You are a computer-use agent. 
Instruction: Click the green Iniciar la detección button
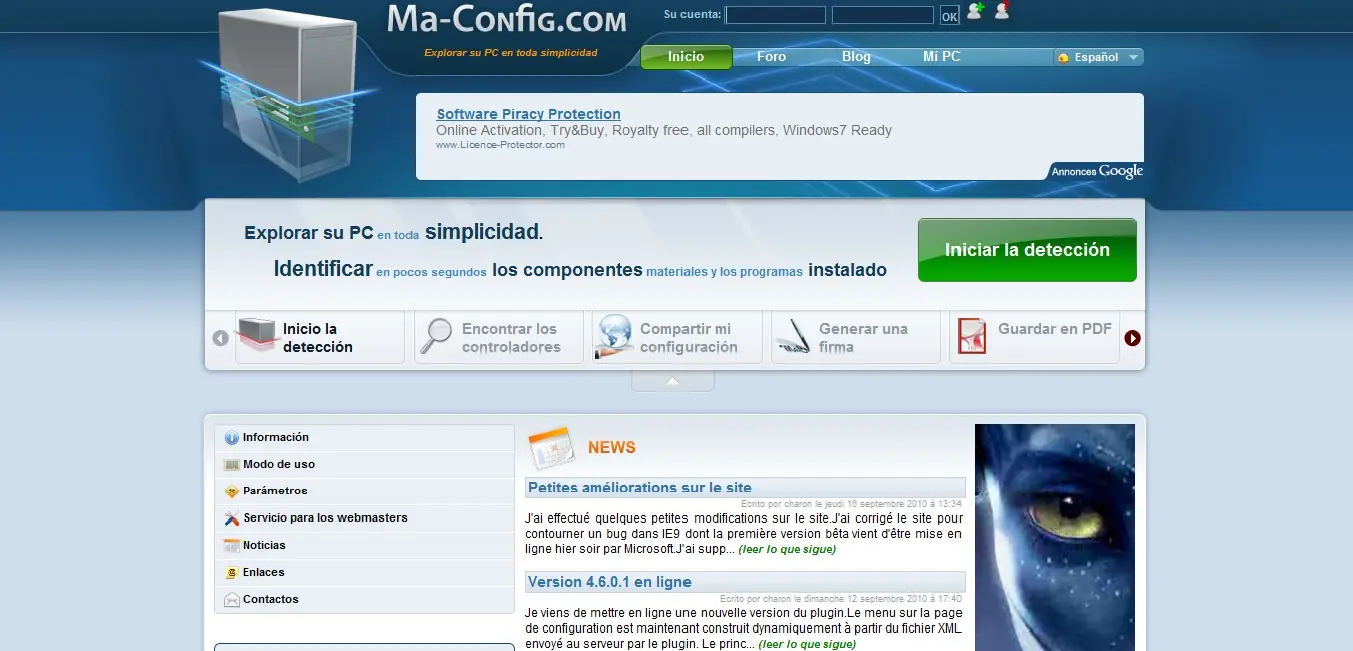[1027, 250]
